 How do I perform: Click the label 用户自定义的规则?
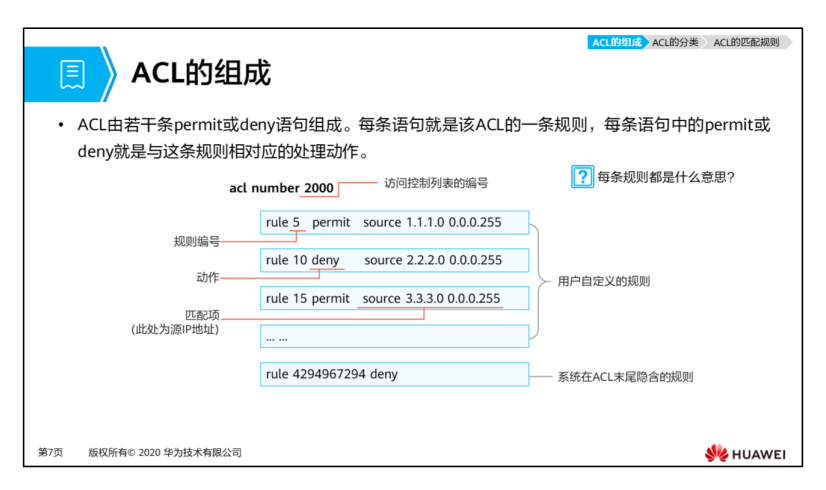[604, 281]
